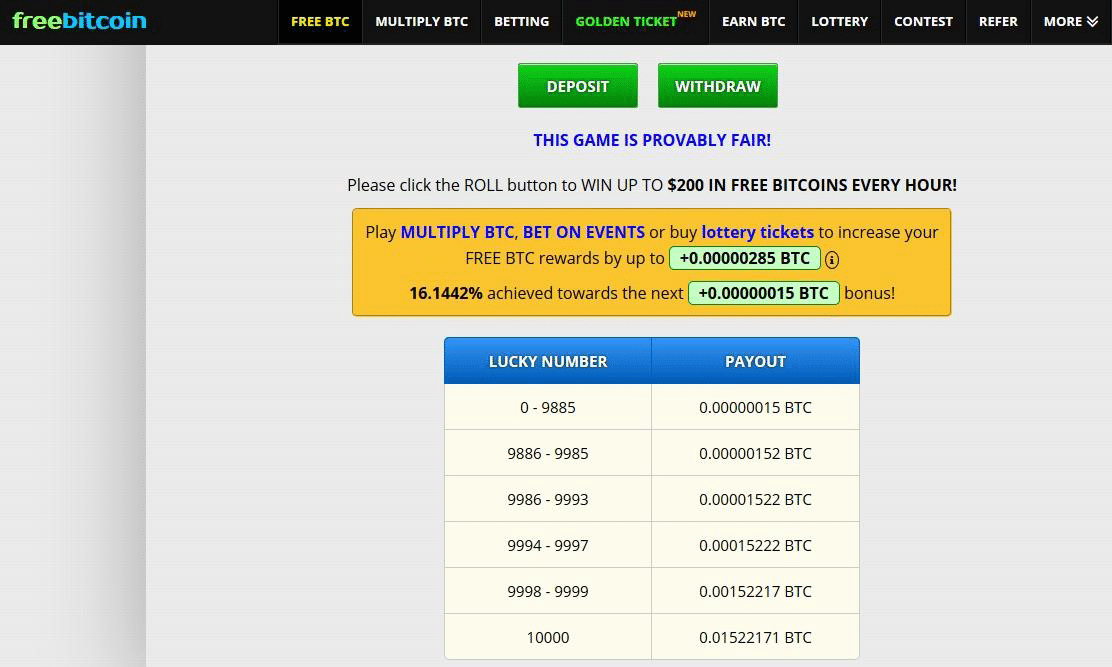Select the 0.00152217 BTC payout cell
This screenshot has height=667, width=1112.
click(755, 591)
